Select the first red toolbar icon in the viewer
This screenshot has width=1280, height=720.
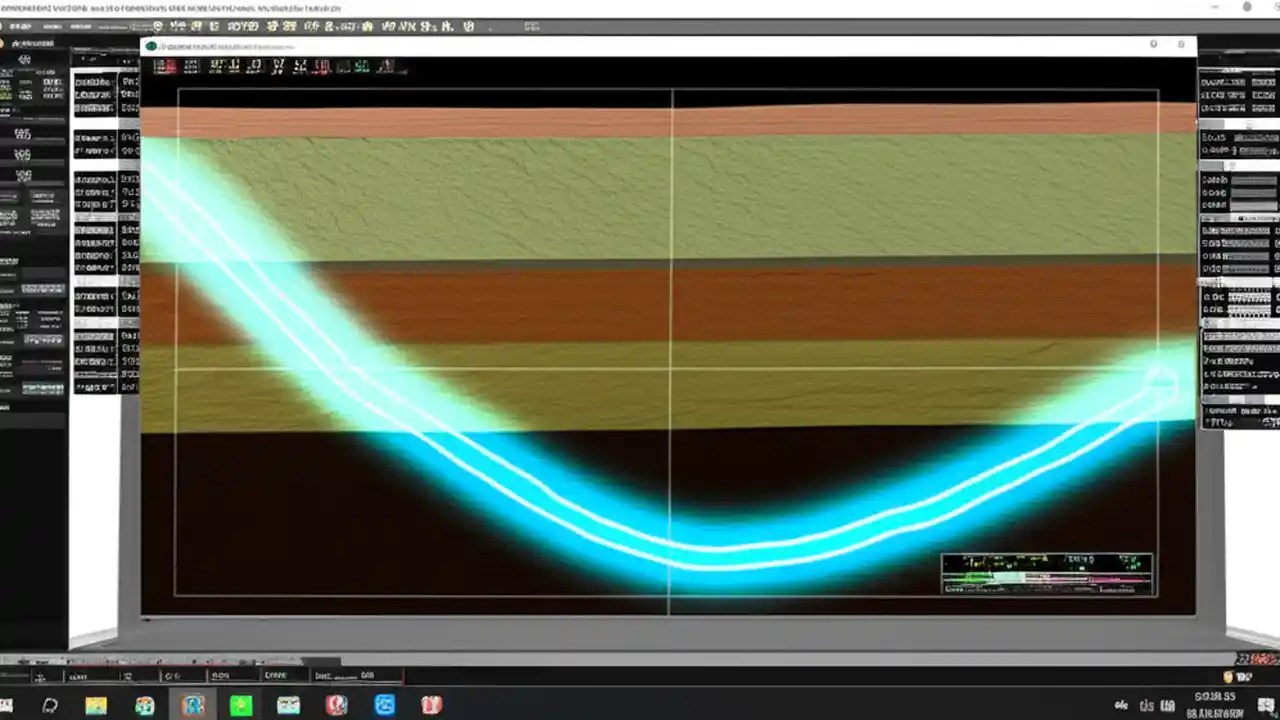click(170, 66)
